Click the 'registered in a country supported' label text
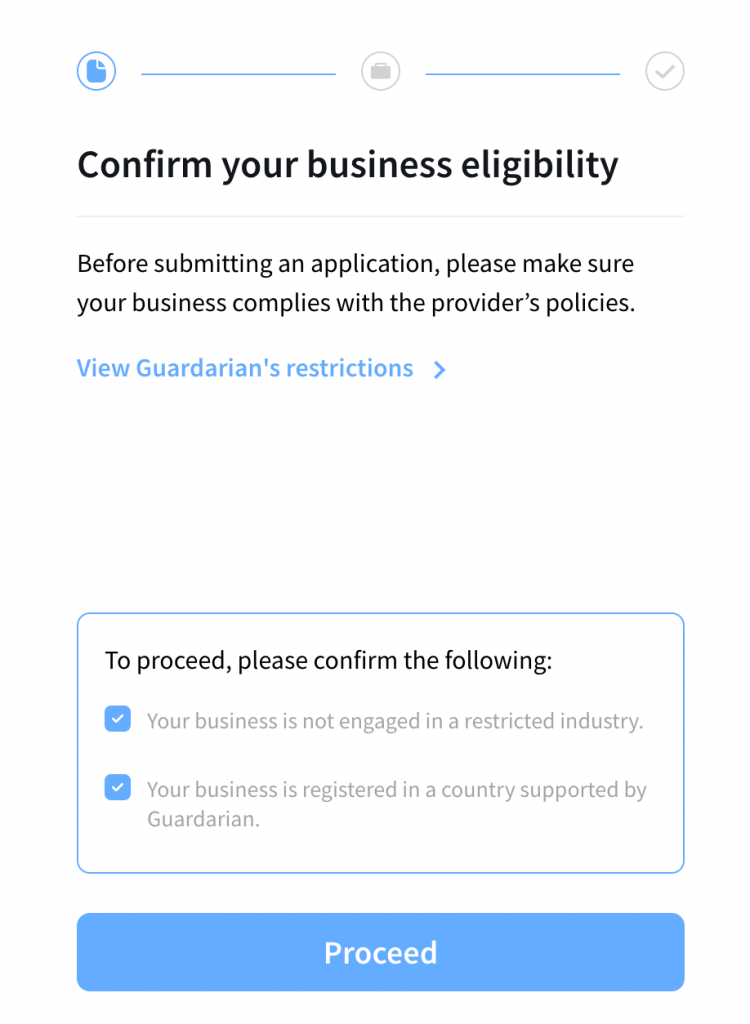This screenshot has width=750, height=1024. point(397,790)
